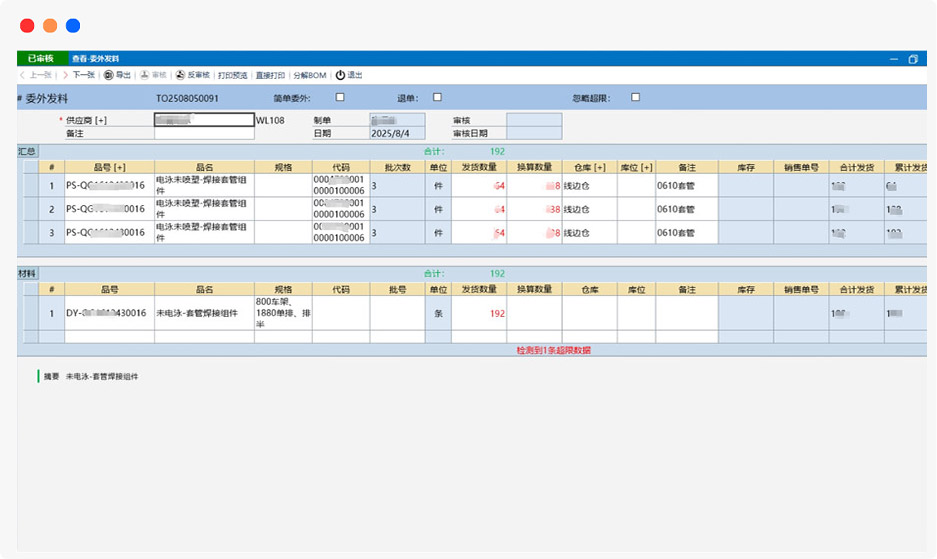Screen dimensions: 937x559
Task: Toggle the 忽略超限 checkbox
Action: point(636,98)
